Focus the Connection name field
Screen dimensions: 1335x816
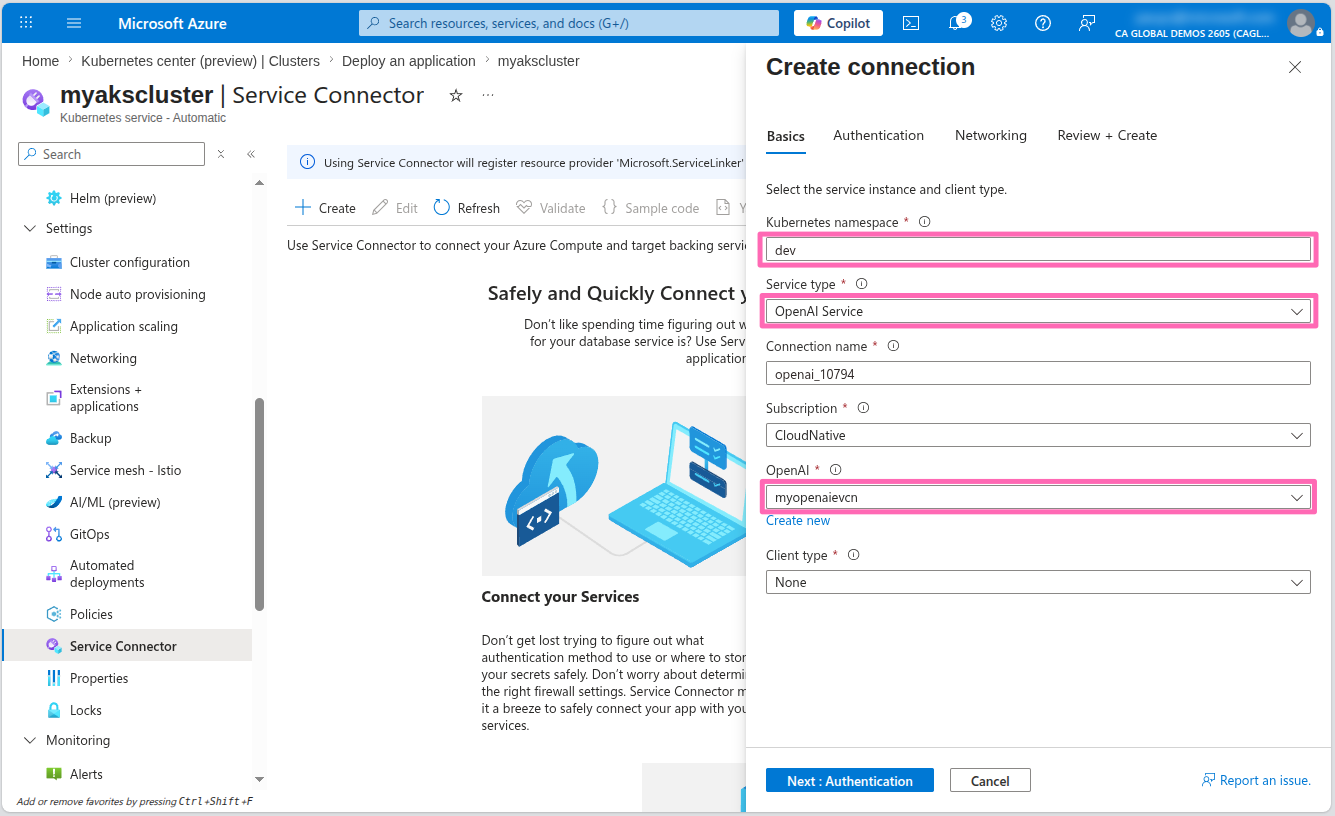click(1038, 373)
